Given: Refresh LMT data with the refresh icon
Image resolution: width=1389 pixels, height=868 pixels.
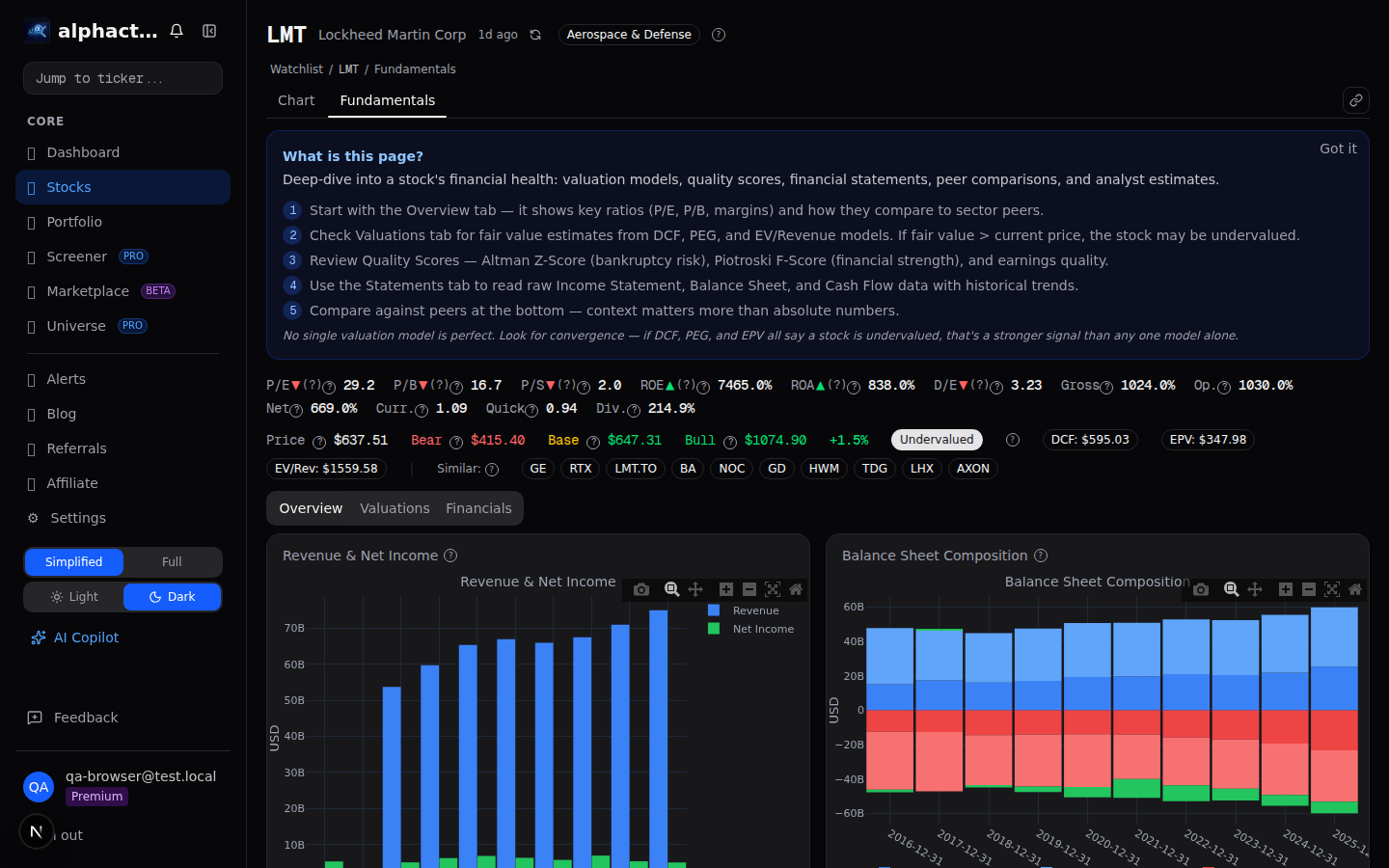Looking at the screenshot, I should [535, 34].
